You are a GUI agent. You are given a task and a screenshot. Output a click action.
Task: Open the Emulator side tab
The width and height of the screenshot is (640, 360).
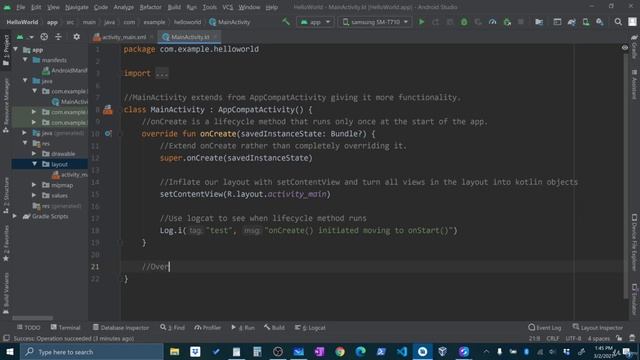click(x=634, y=300)
